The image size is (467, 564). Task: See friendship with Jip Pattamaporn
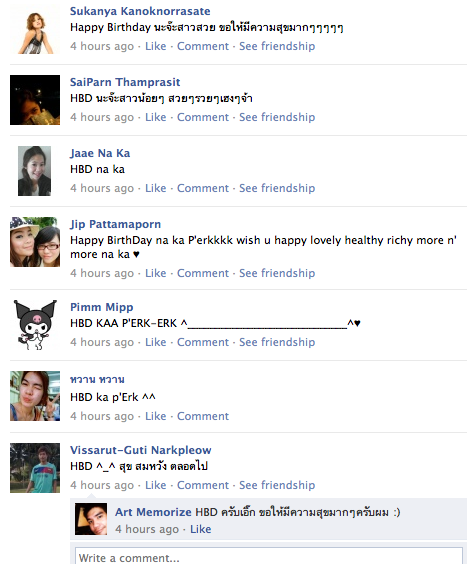(277, 273)
